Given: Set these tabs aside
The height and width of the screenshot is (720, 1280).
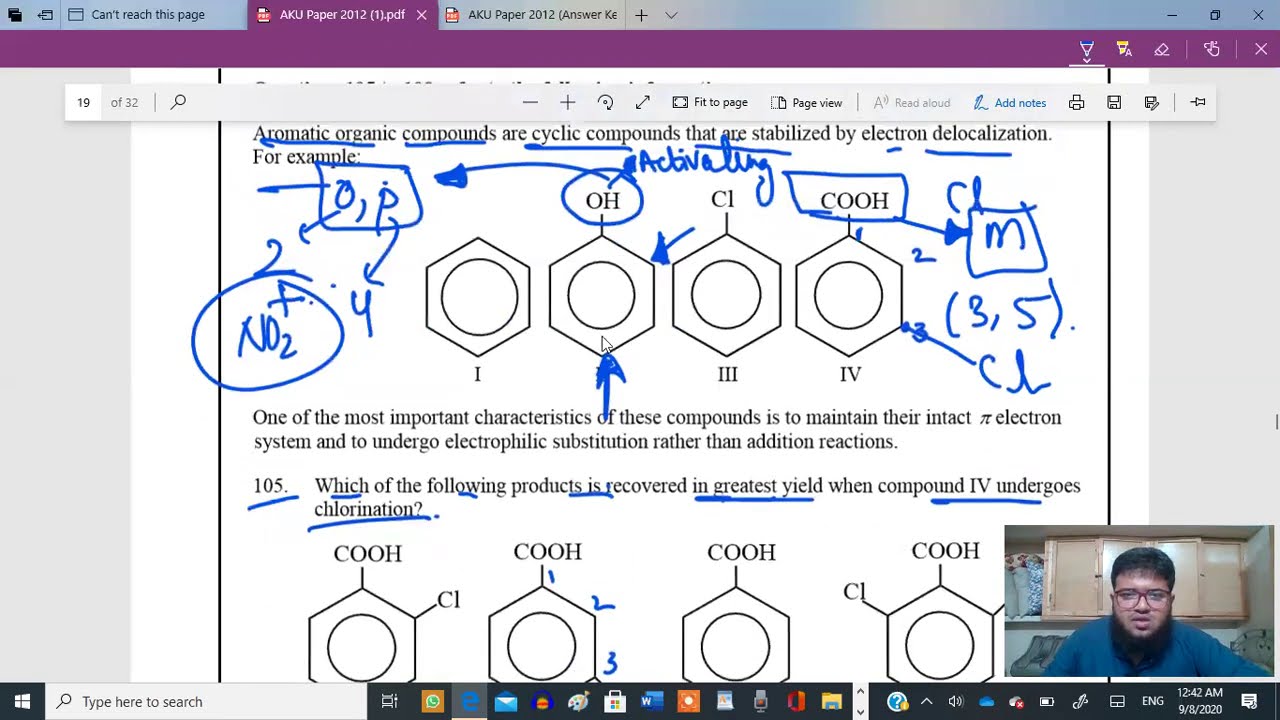Looking at the screenshot, I should [x=45, y=15].
